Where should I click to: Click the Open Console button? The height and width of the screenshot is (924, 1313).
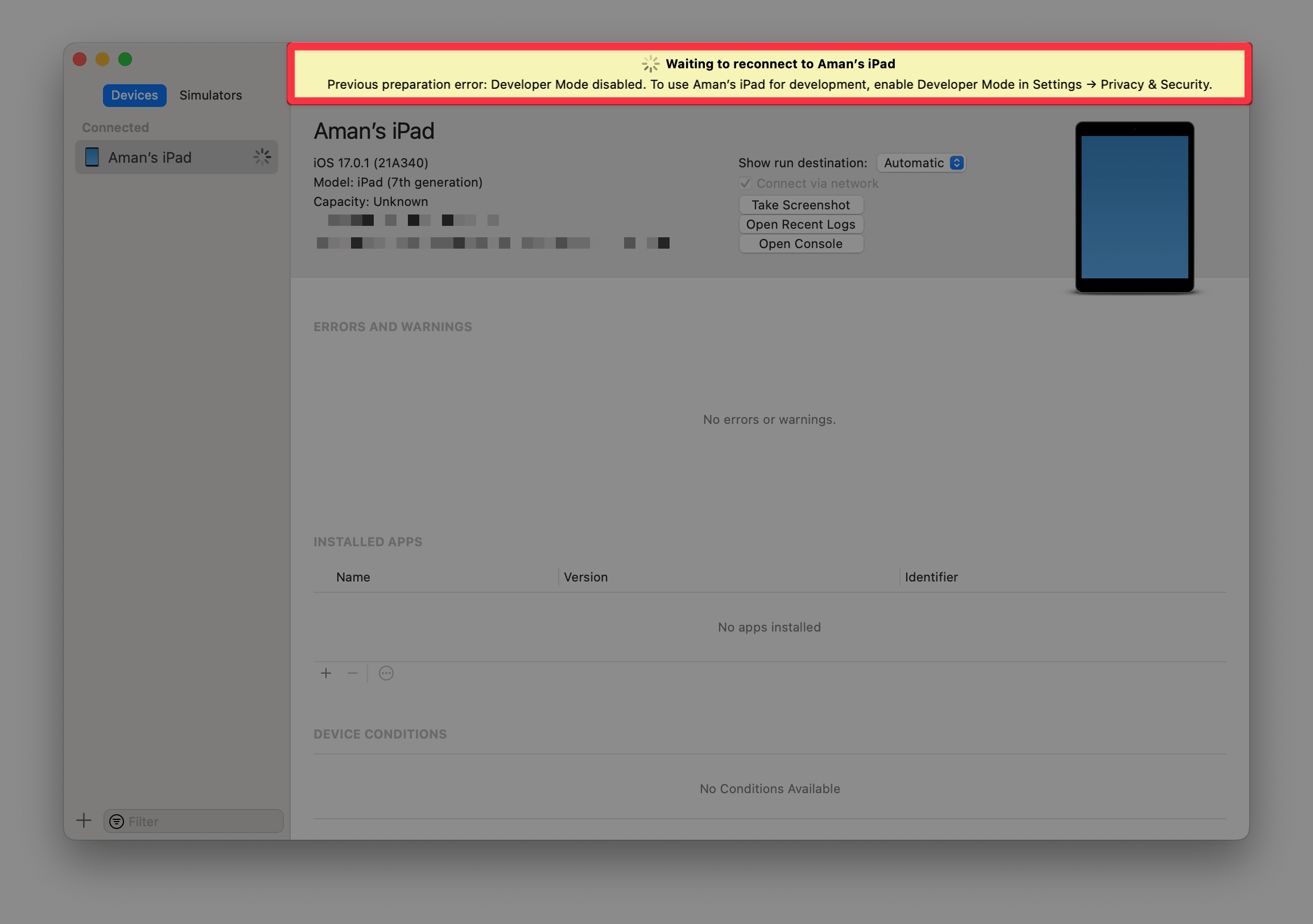pyautogui.click(x=800, y=244)
